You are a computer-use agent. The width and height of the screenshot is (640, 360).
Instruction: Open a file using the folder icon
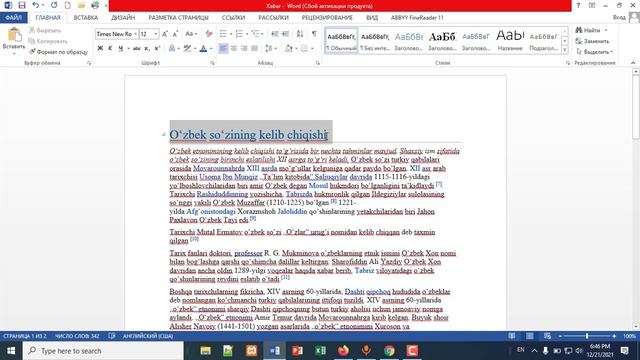81,5
